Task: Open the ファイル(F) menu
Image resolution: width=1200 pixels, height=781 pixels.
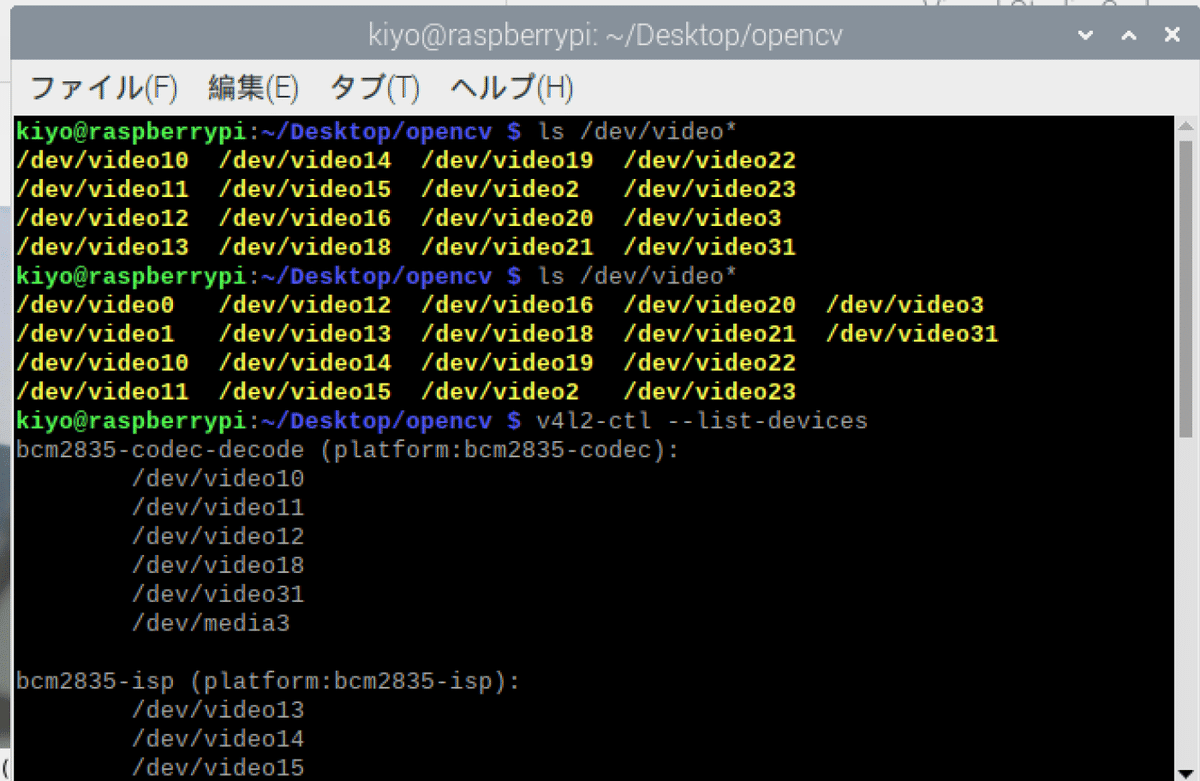Action: pyautogui.click(x=103, y=88)
